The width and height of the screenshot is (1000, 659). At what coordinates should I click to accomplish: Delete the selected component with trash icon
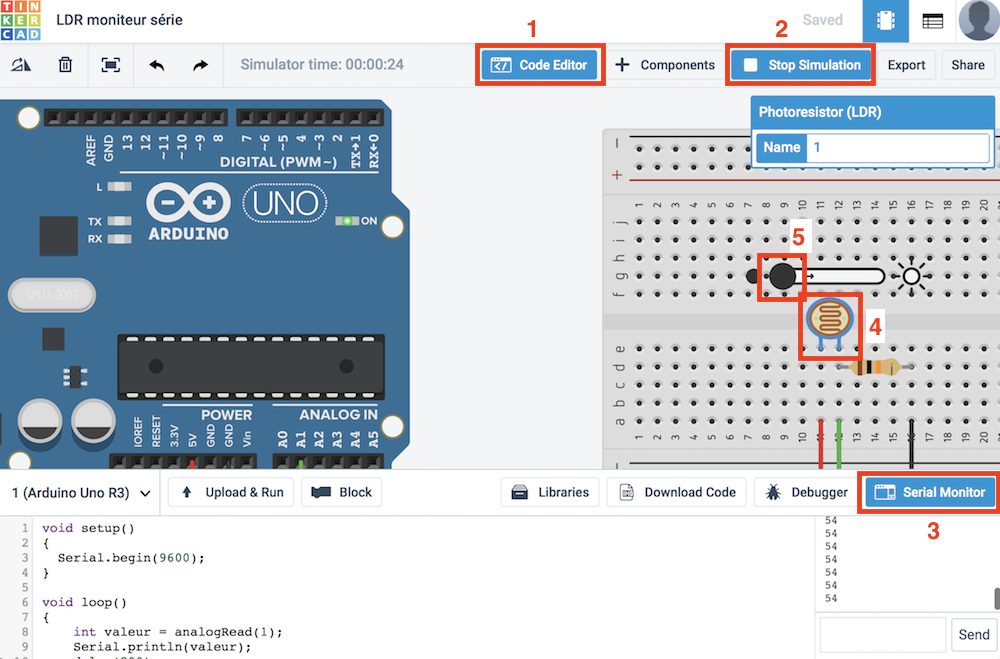point(65,64)
